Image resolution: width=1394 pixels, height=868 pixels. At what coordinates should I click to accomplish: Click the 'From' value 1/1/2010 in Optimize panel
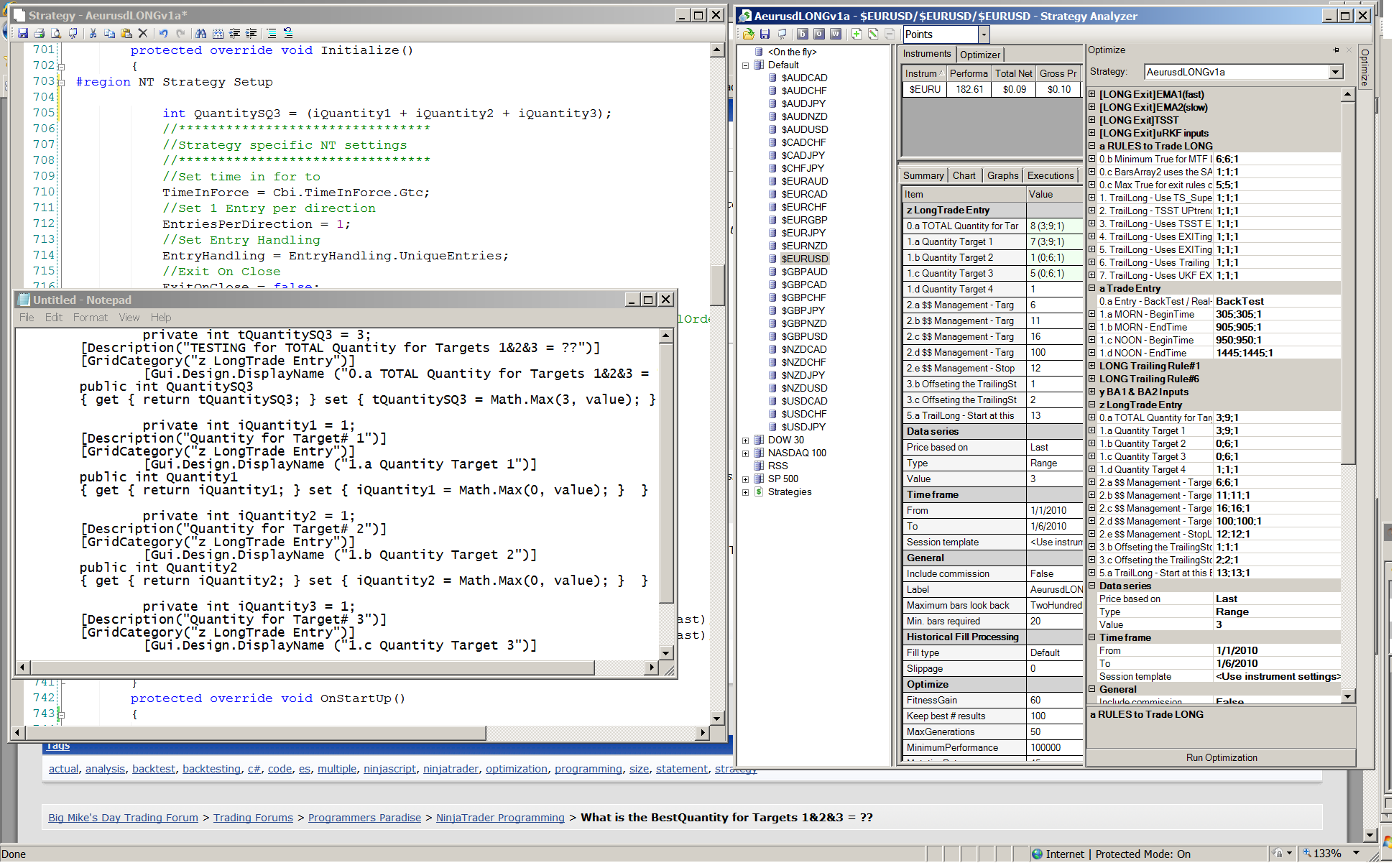pos(1277,650)
